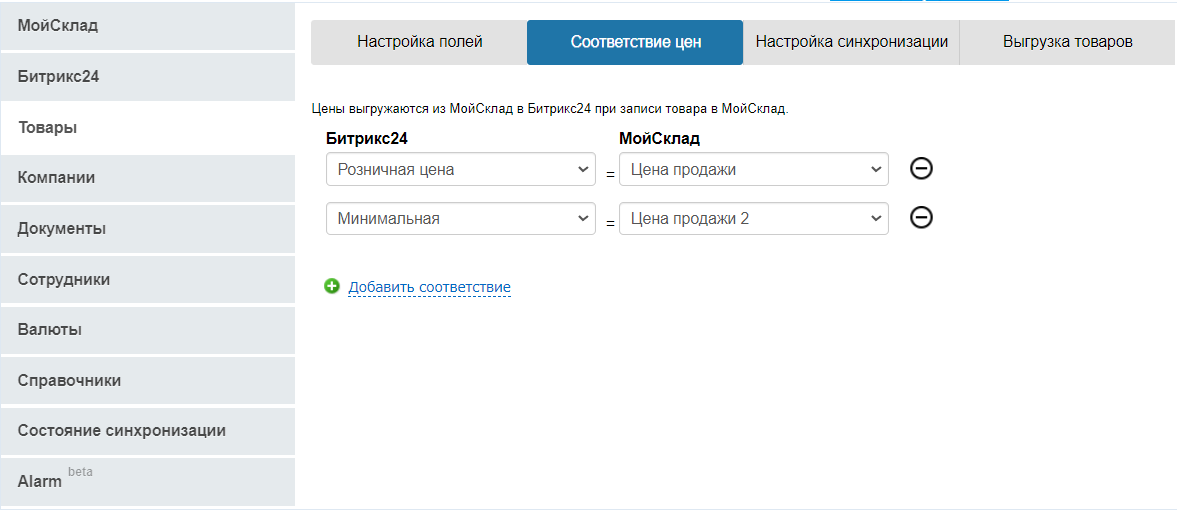1177x511 pixels.
Task: Go to Справочники in sidebar
Action: (x=148, y=380)
